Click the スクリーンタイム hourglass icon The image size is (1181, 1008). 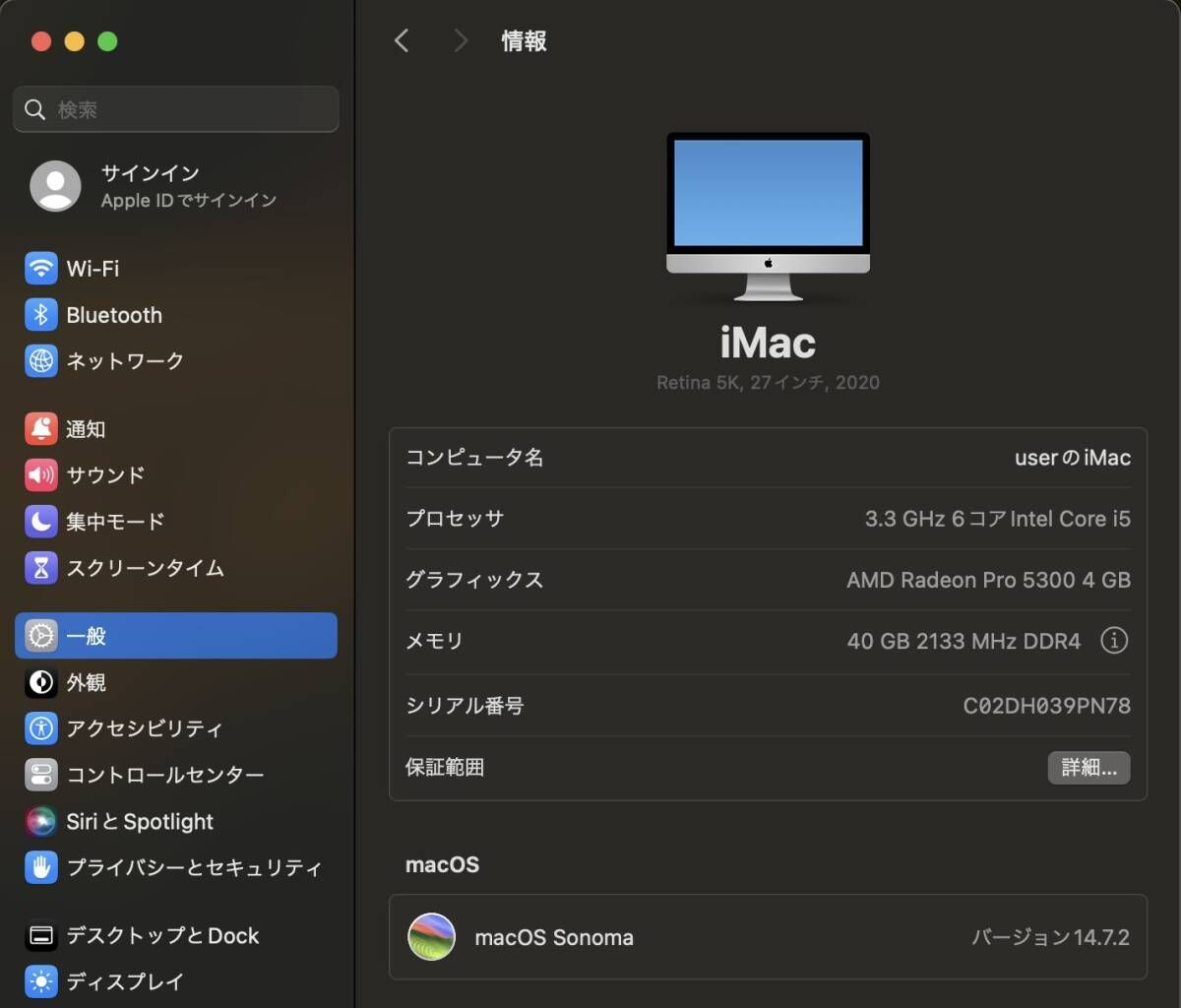click(x=40, y=568)
